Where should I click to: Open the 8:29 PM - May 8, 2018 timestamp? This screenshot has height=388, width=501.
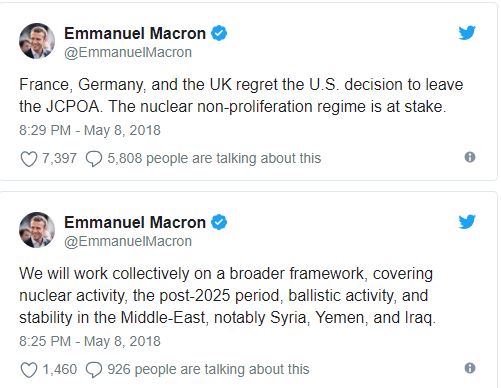click(90, 130)
